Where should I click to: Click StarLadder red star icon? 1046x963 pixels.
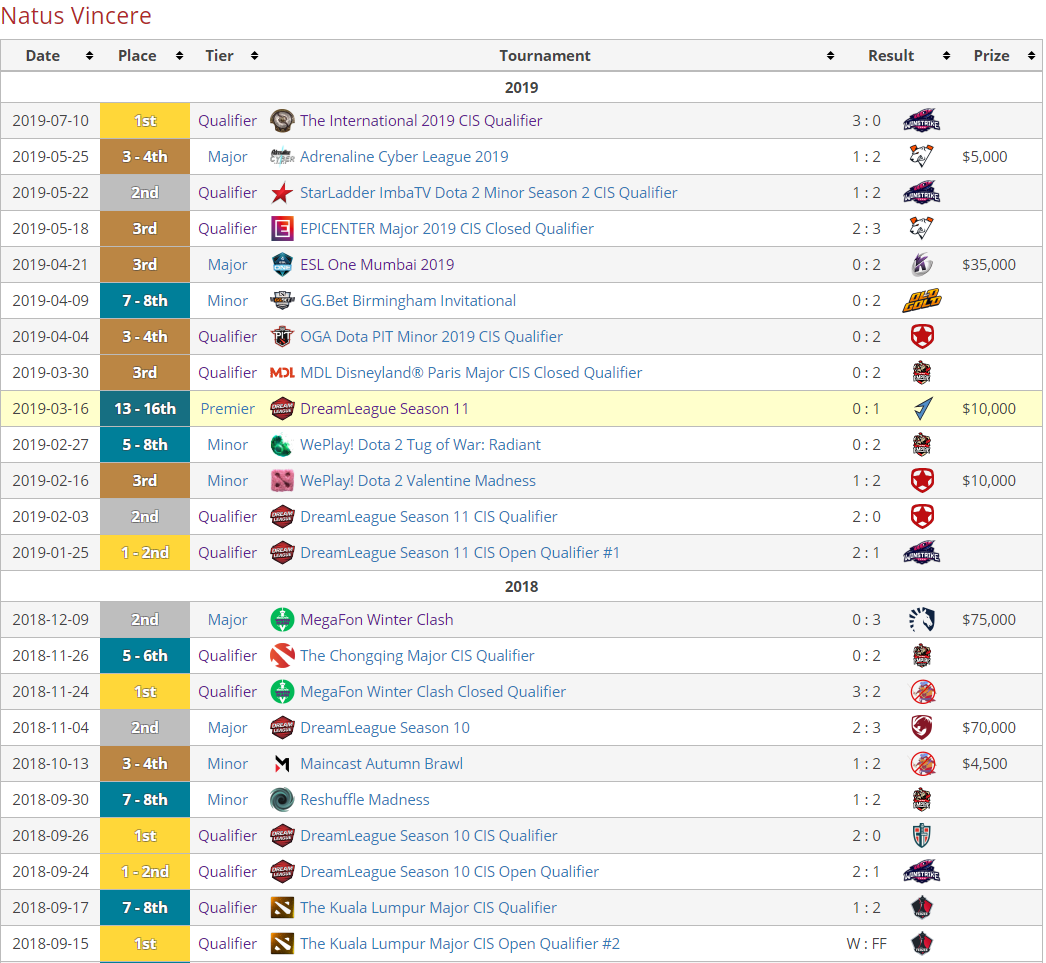pyautogui.click(x=282, y=193)
